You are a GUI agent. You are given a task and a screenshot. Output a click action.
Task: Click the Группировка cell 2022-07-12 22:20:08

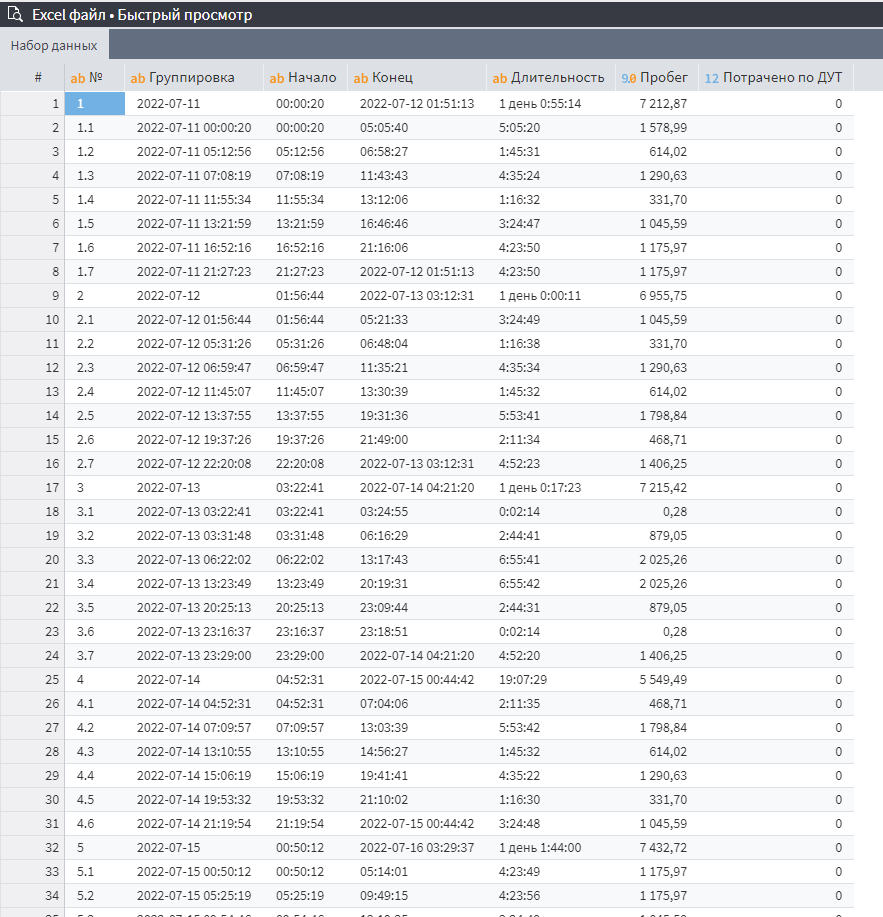[194, 463]
